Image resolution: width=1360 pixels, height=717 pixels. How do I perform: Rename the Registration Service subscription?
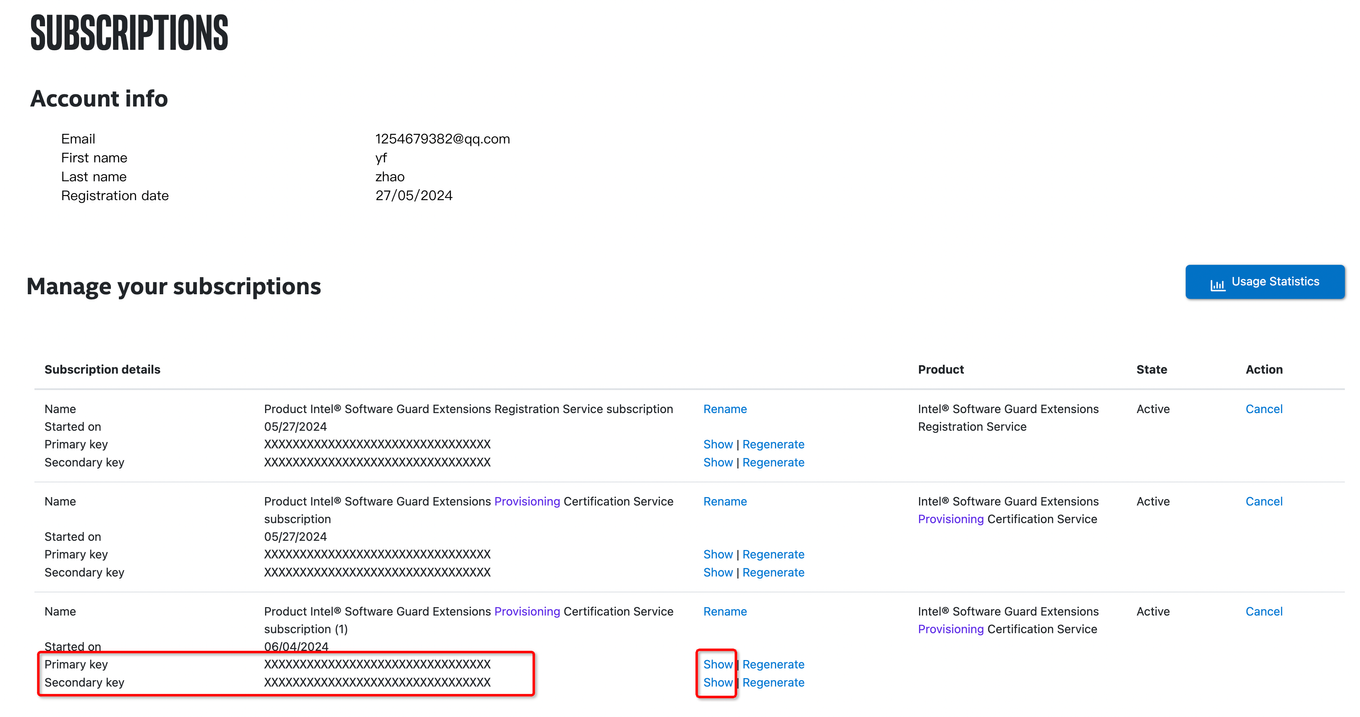pyautogui.click(x=725, y=409)
